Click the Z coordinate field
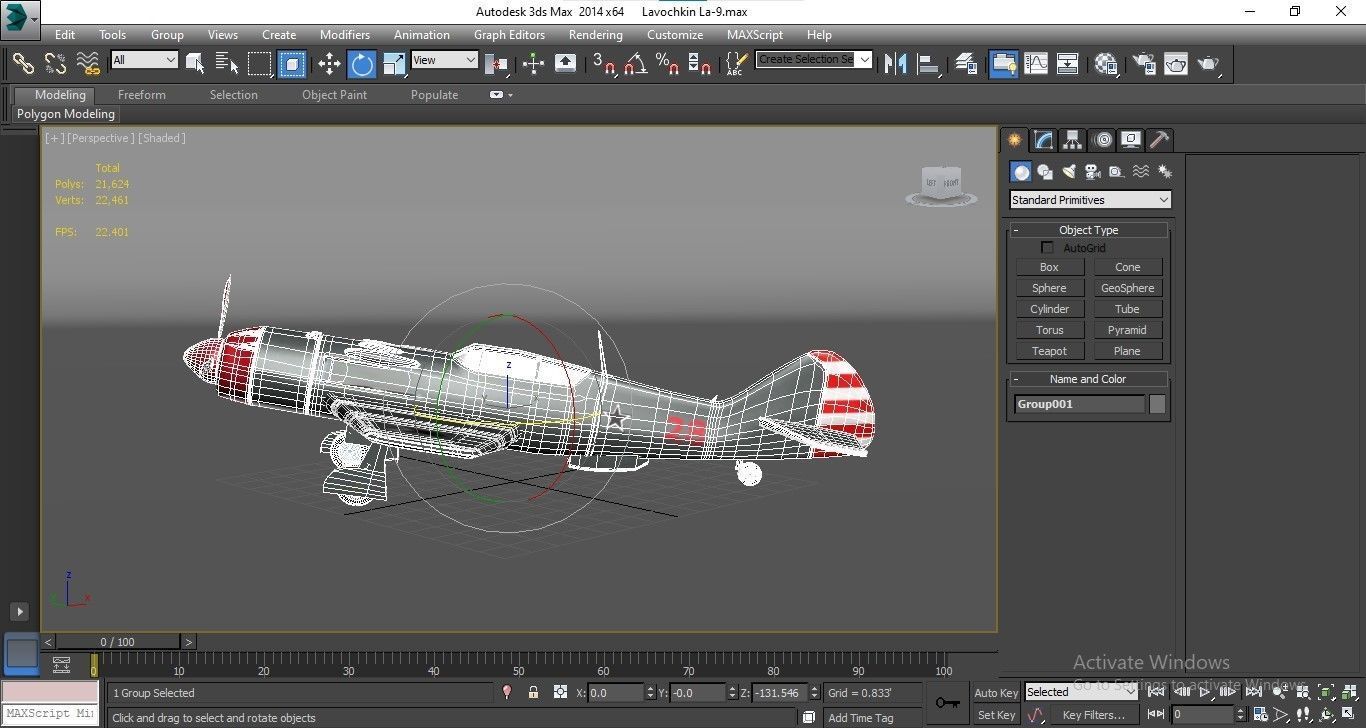 click(780, 692)
